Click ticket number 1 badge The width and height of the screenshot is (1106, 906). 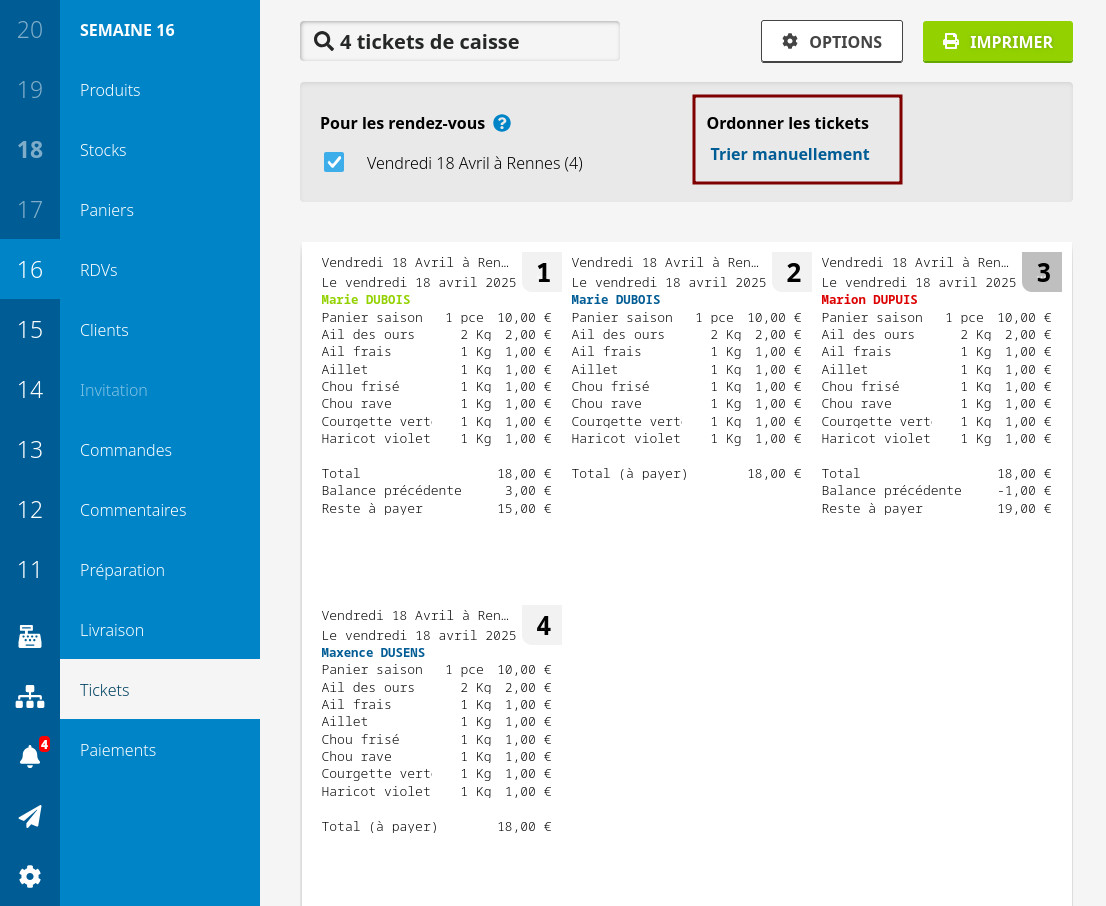[x=542, y=272]
